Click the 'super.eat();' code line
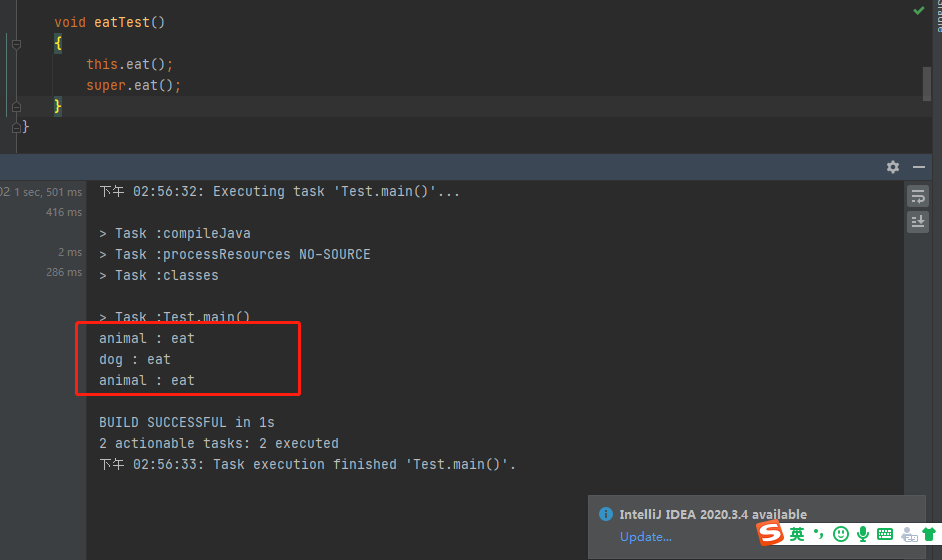Image resolution: width=942 pixels, height=560 pixels. point(133,85)
